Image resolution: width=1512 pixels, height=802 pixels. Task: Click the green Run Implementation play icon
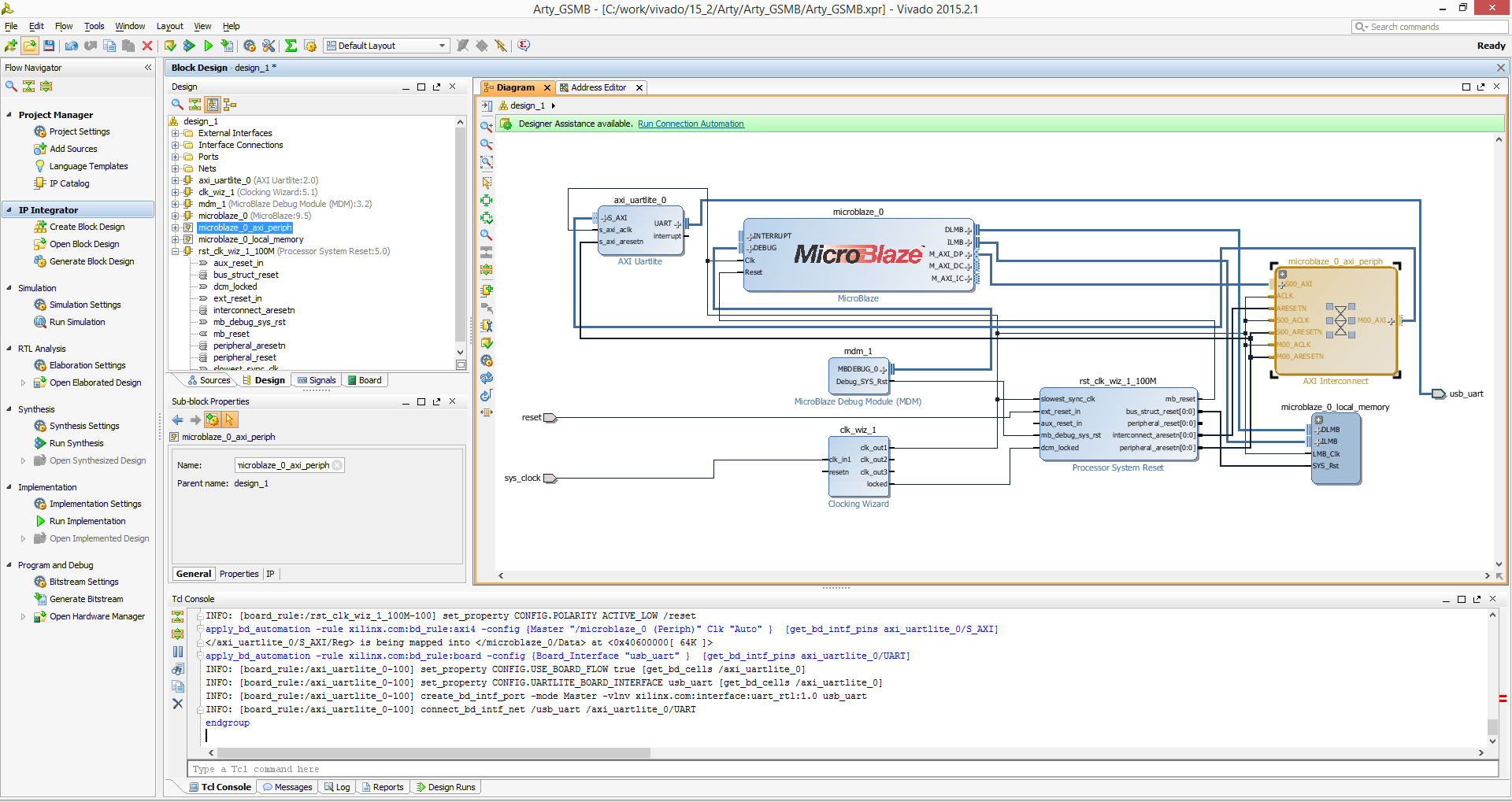click(x=208, y=46)
